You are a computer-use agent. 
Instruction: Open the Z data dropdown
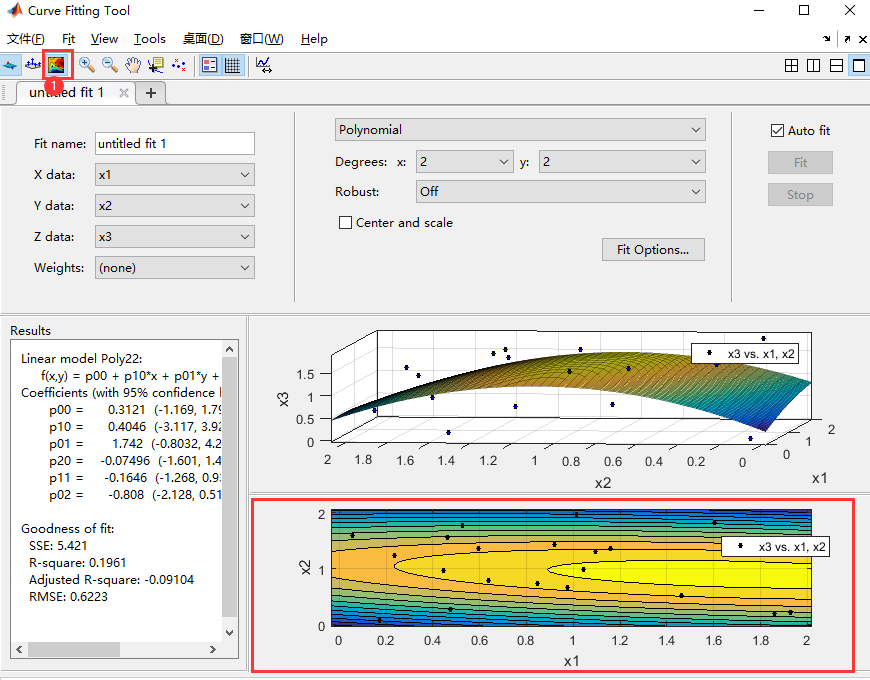coord(175,237)
